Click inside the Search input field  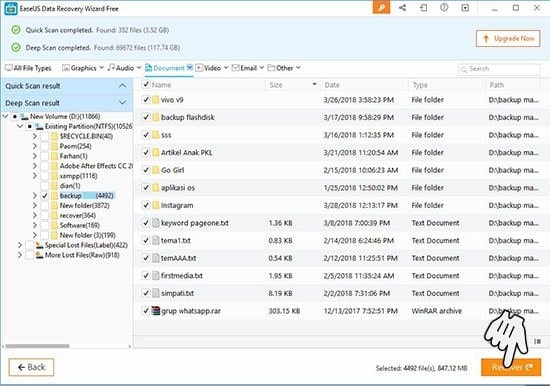point(499,69)
